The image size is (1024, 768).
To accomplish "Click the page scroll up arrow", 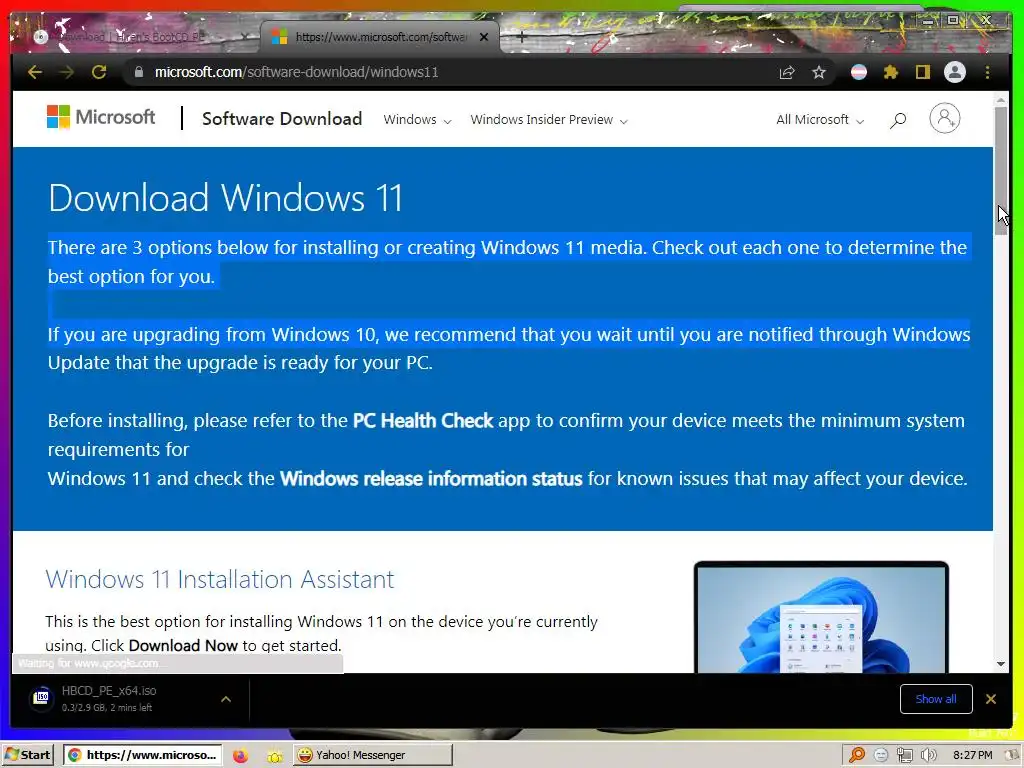I will click(1000, 100).
